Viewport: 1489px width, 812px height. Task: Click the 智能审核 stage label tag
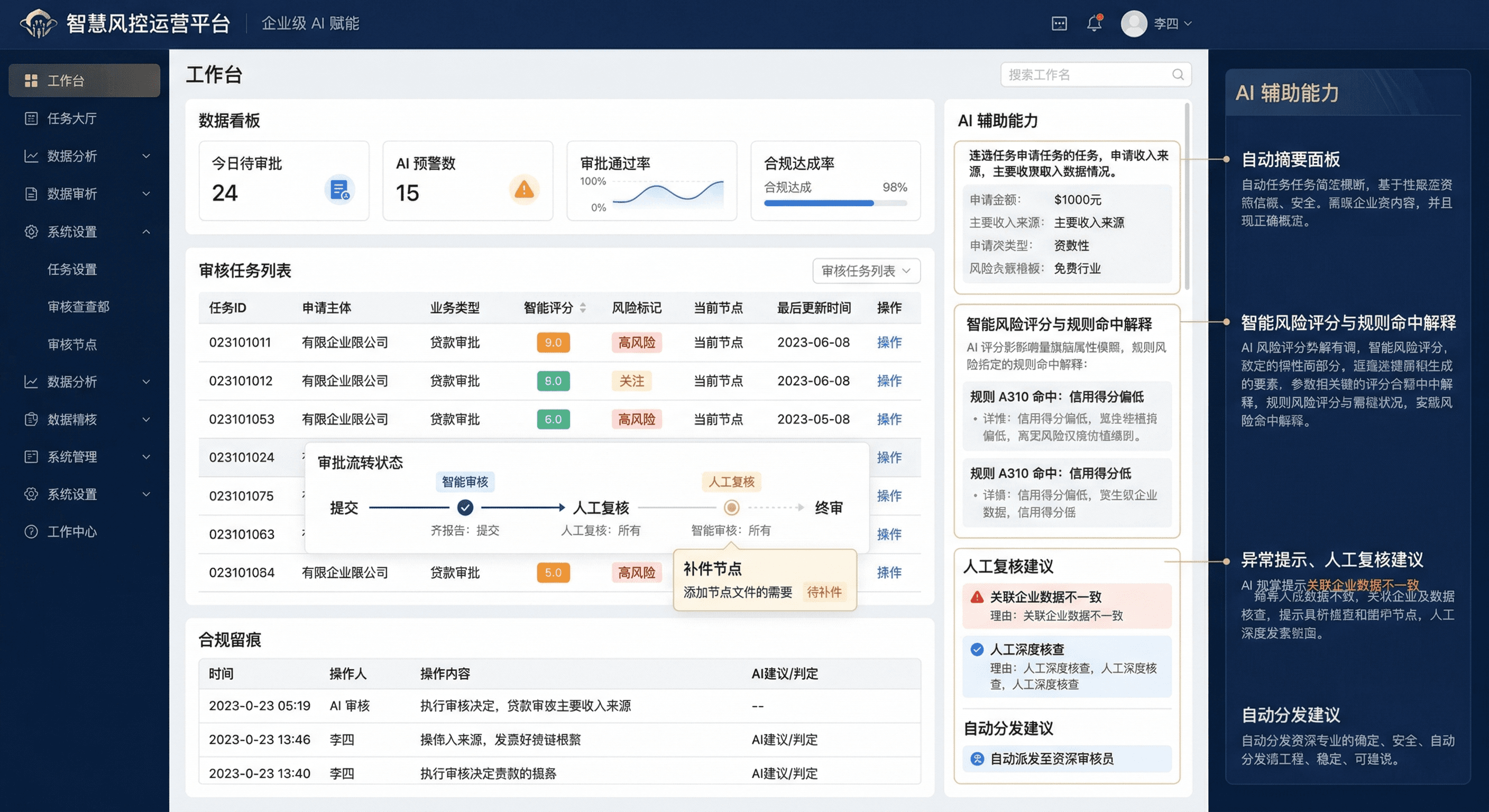pyautogui.click(x=465, y=482)
